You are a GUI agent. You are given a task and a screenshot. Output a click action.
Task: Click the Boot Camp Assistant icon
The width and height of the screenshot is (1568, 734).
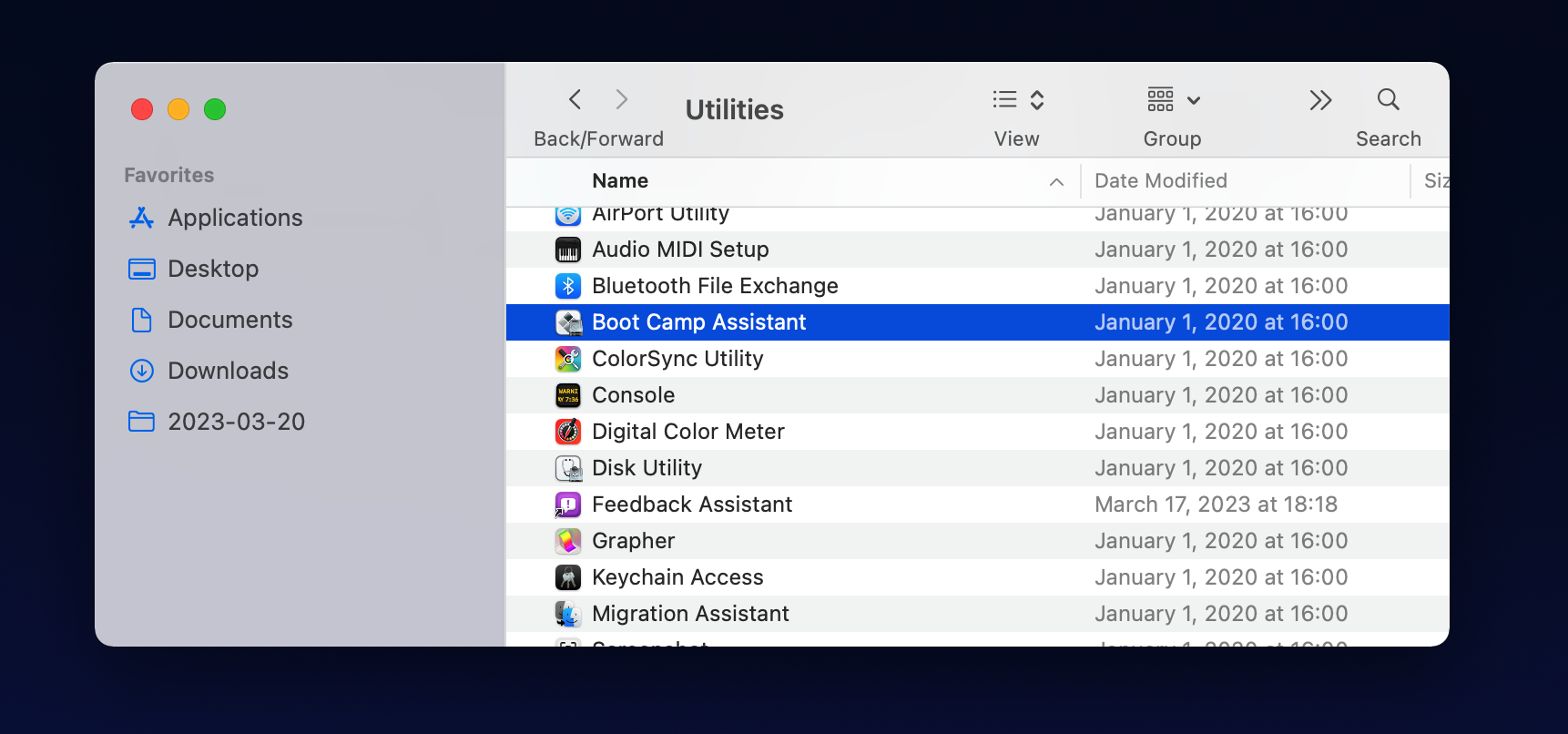tap(568, 322)
